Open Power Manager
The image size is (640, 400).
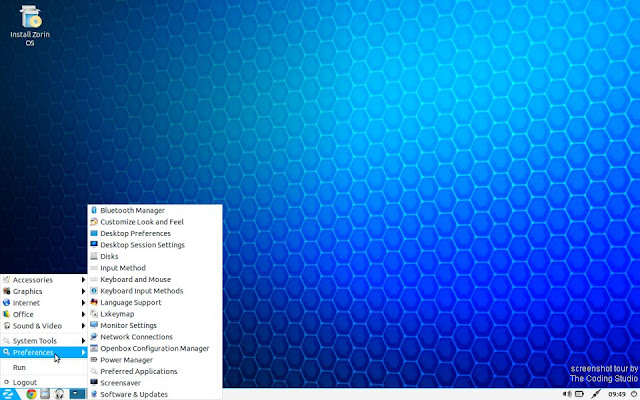tap(155, 360)
